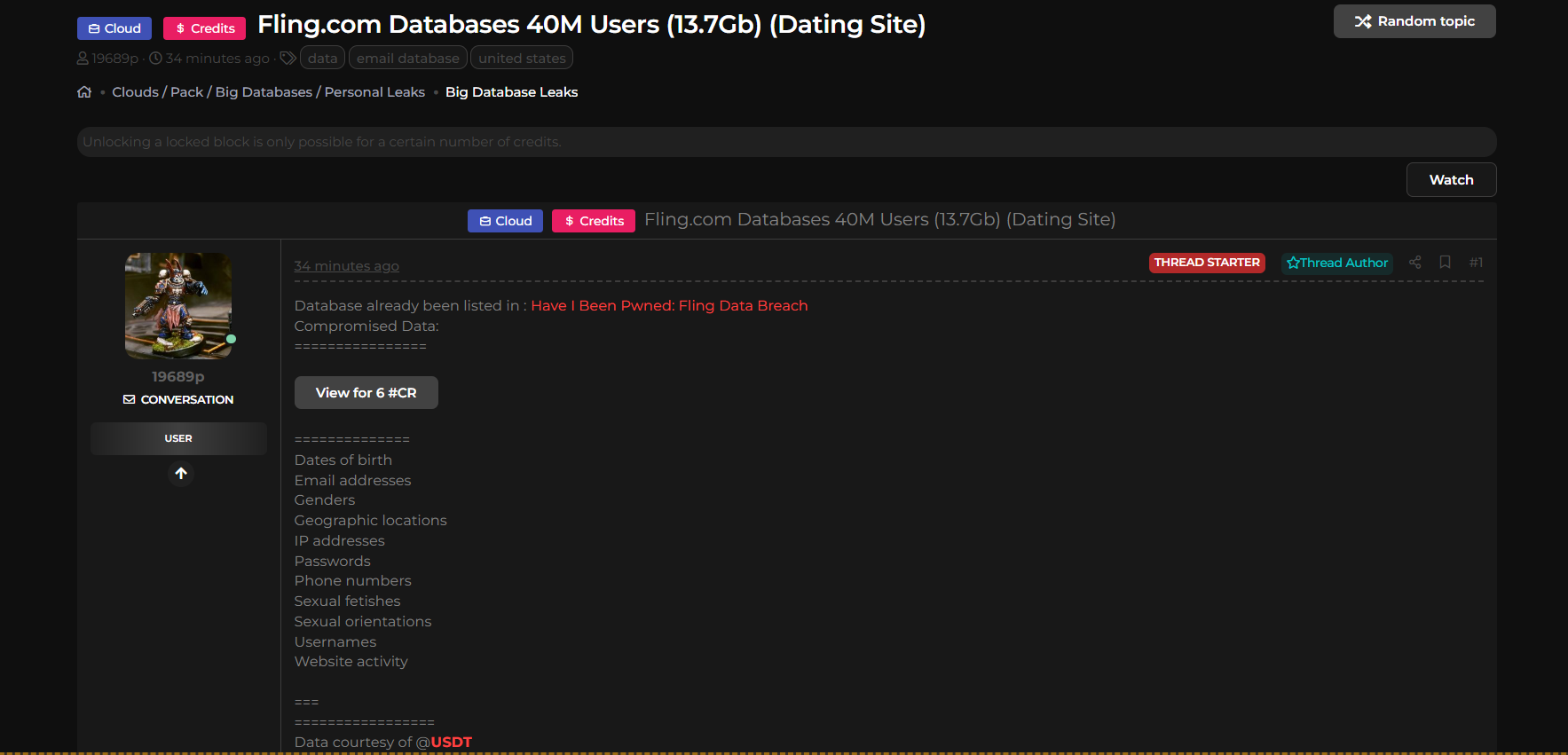Select the "email database" tag

click(407, 59)
